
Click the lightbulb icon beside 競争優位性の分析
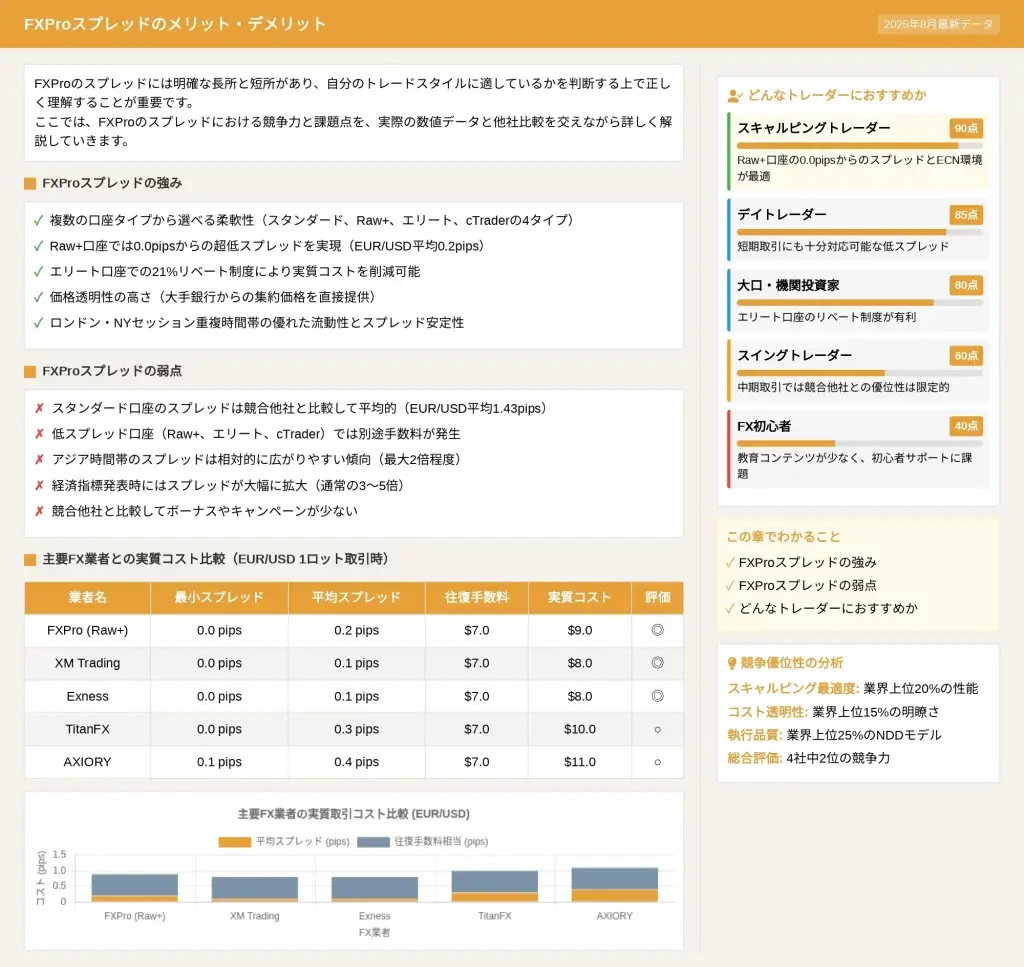pos(731,663)
